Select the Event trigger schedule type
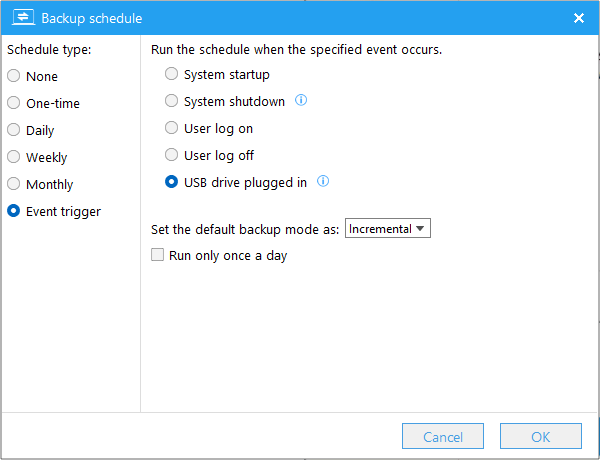 [x=14, y=211]
